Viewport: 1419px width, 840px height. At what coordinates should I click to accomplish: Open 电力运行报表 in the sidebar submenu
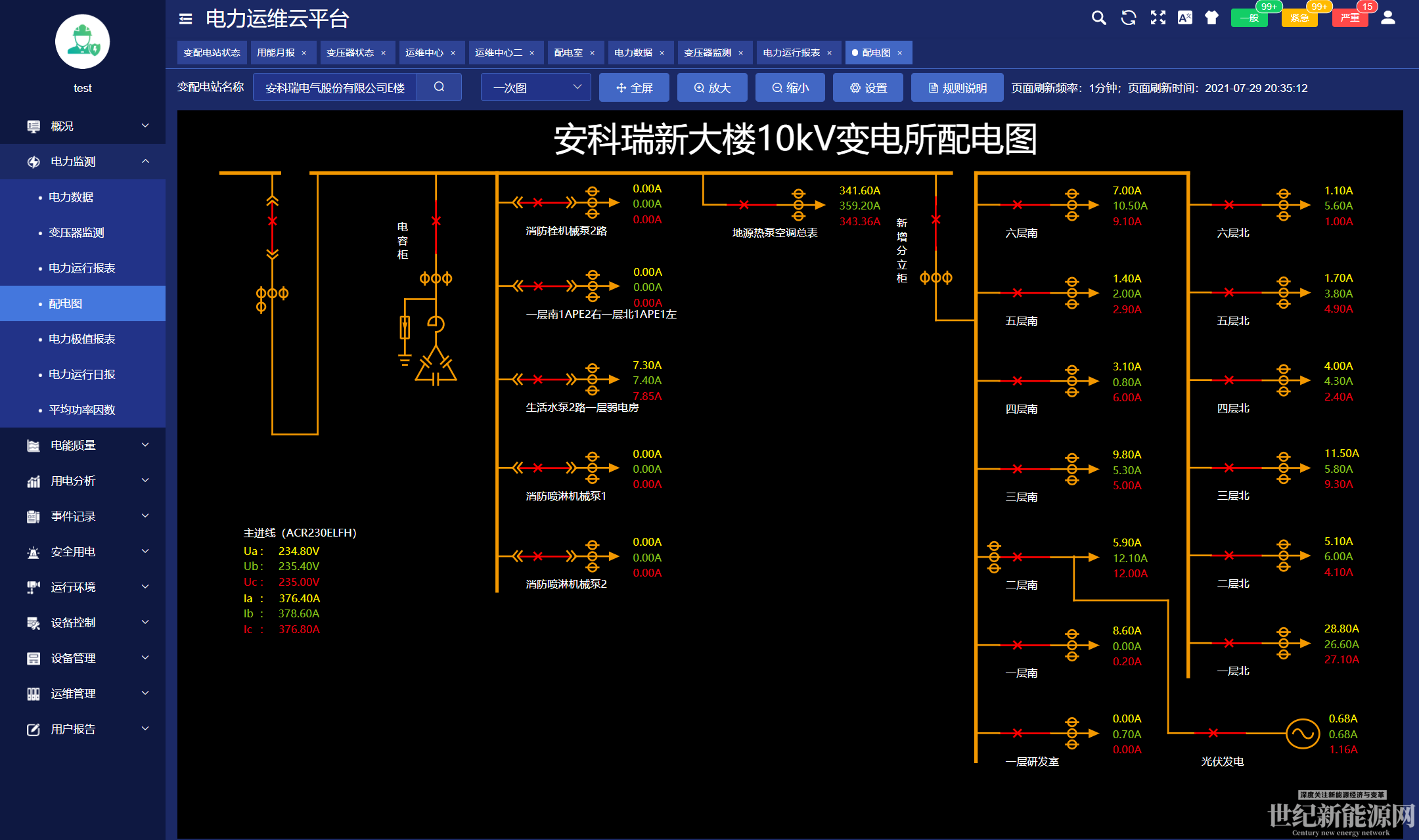83,268
